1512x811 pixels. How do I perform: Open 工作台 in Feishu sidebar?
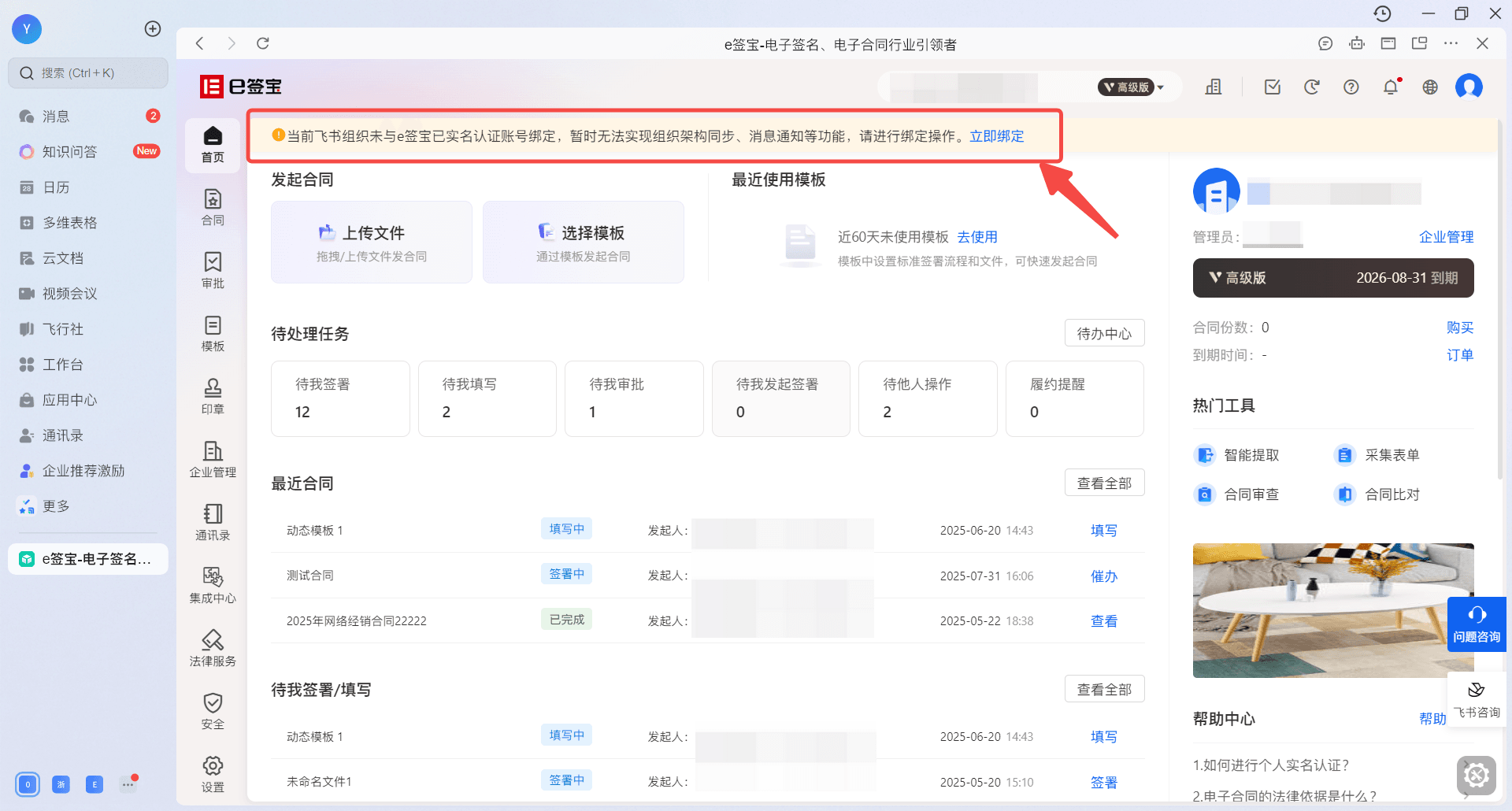pos(88,365)
